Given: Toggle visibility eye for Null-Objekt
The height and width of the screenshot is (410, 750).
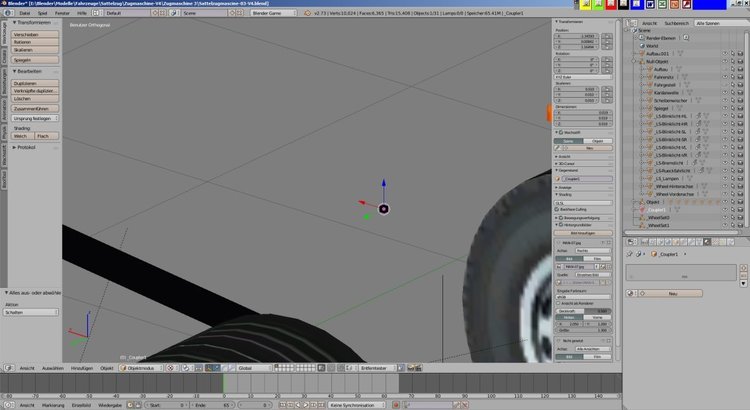Looking at the screenshot, I should click(725, 62).
